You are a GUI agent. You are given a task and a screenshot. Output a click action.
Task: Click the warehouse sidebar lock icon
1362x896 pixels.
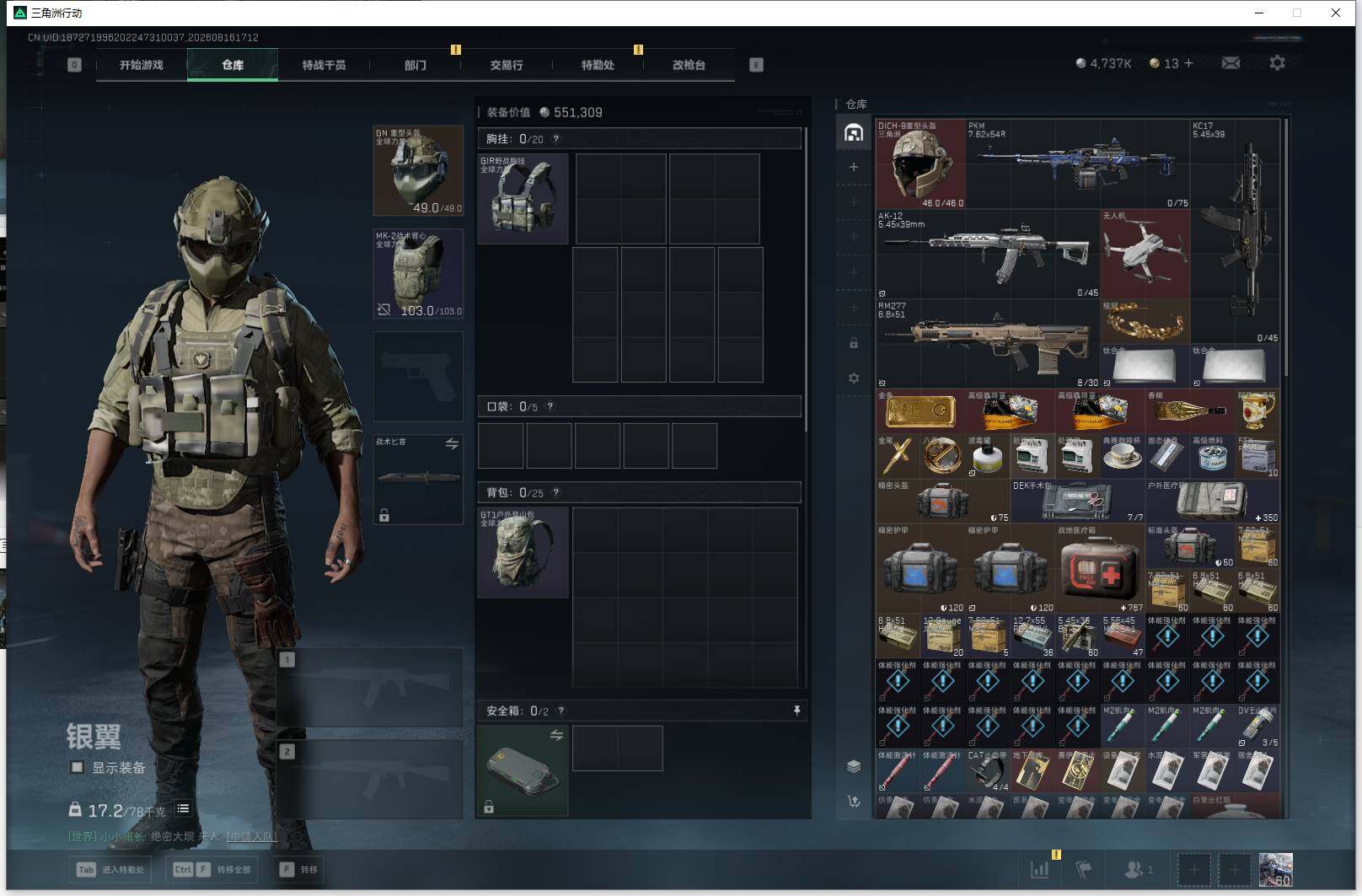tap(854, 343)
